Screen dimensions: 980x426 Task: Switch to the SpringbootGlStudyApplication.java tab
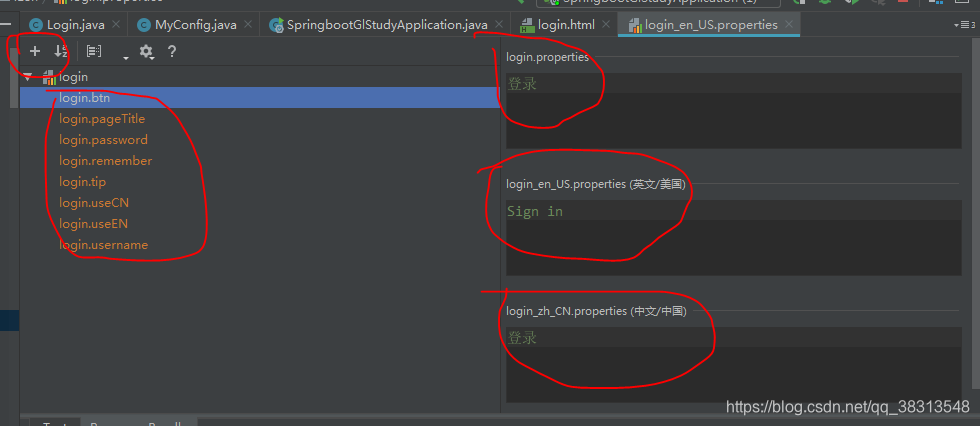(387, 25)
